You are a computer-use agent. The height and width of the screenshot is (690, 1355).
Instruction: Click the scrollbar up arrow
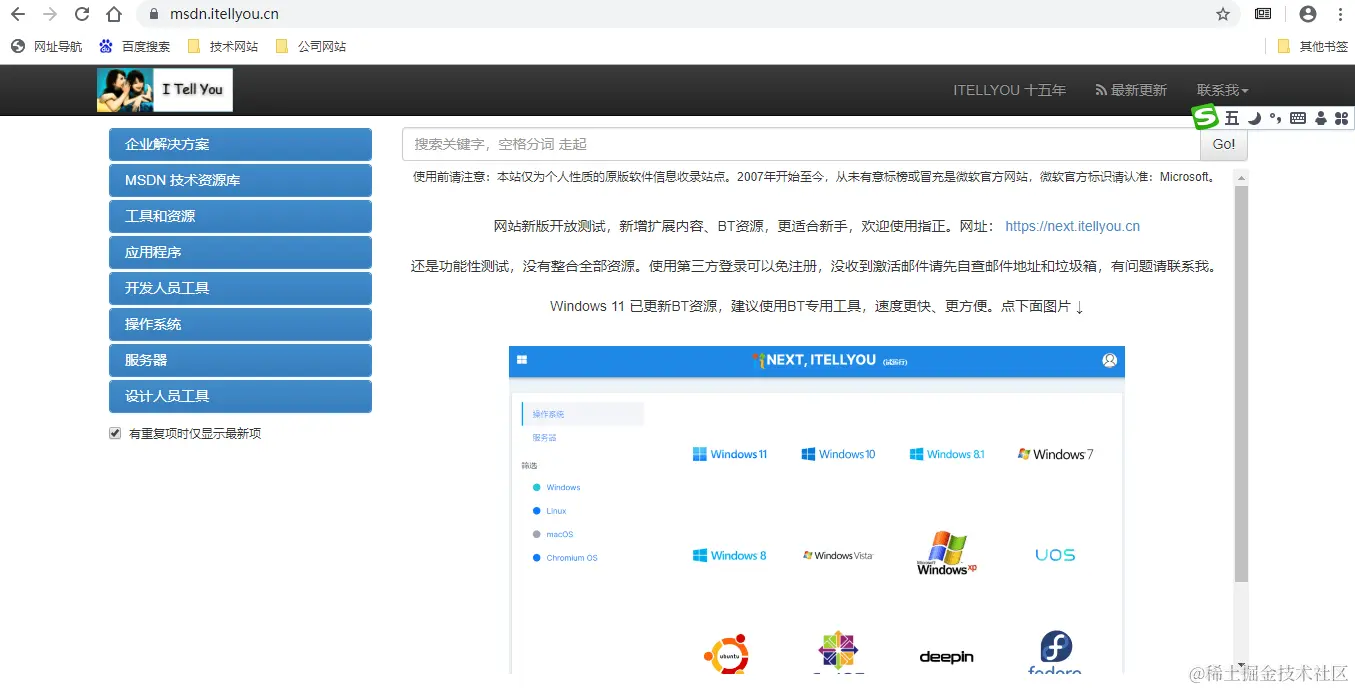coord(1241,178)
